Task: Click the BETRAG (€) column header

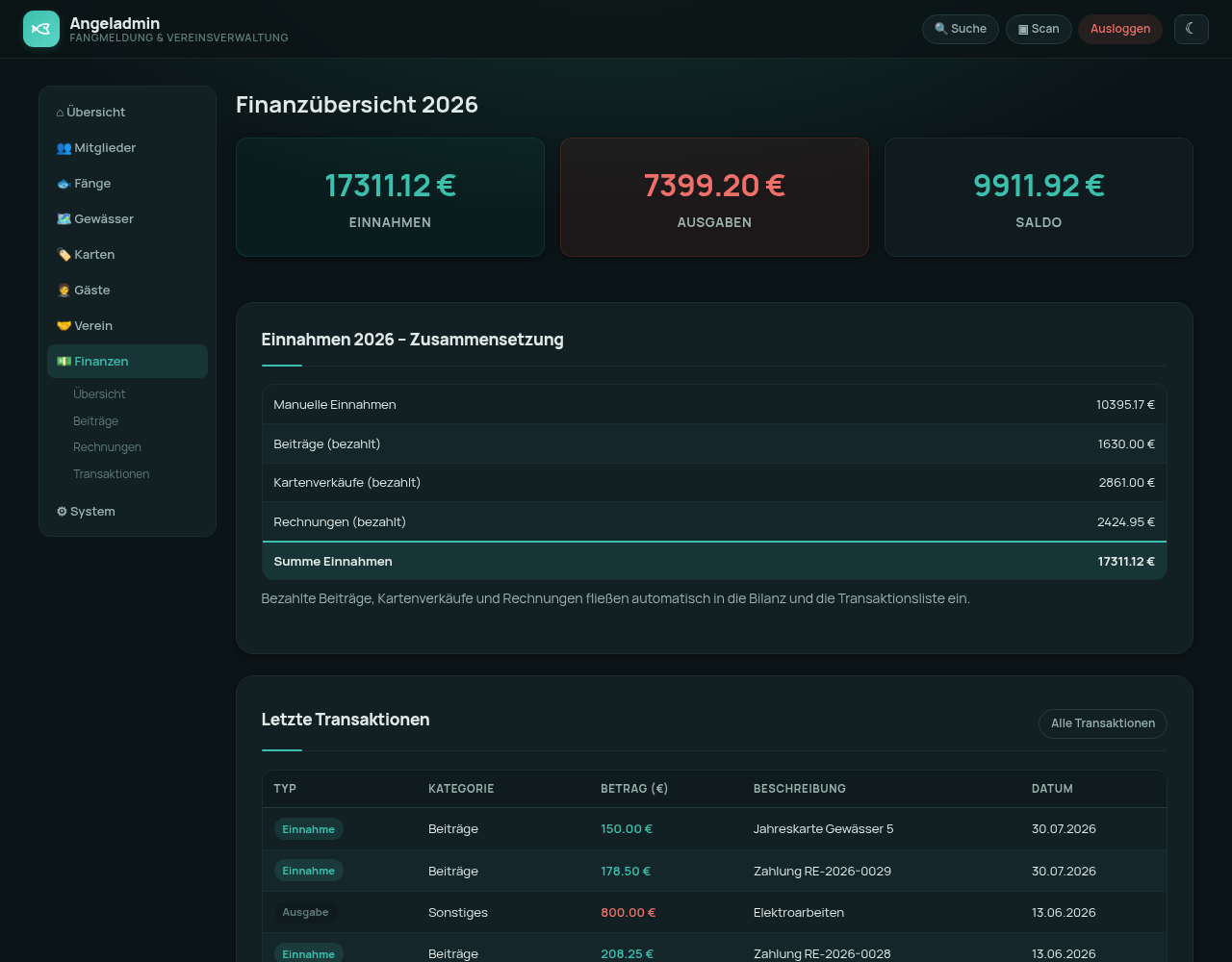Action: [x=634, y=789]
